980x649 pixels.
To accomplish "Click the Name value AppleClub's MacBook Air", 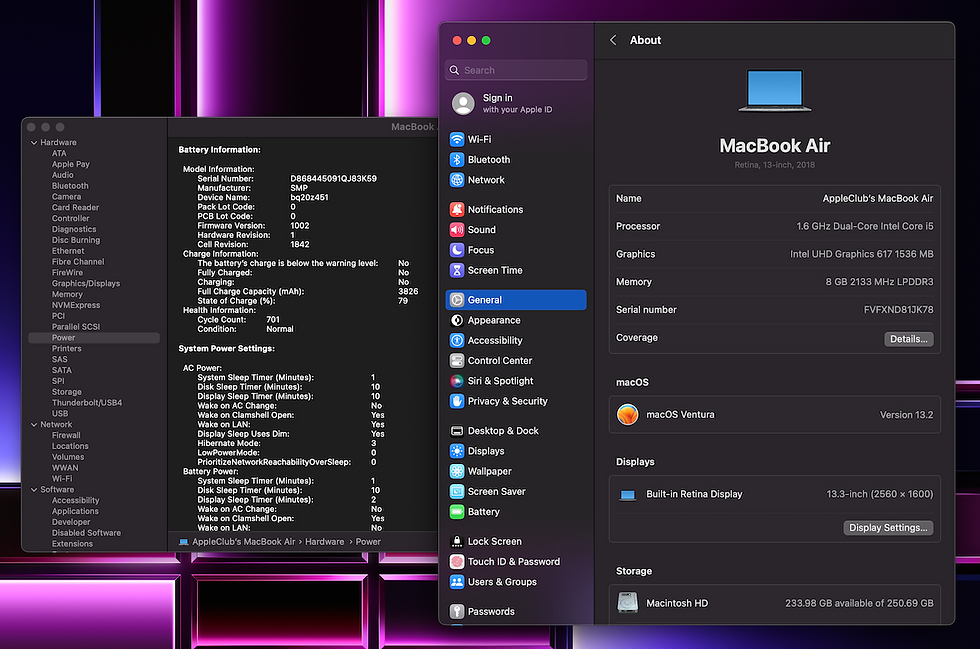I will pos(878,198).
